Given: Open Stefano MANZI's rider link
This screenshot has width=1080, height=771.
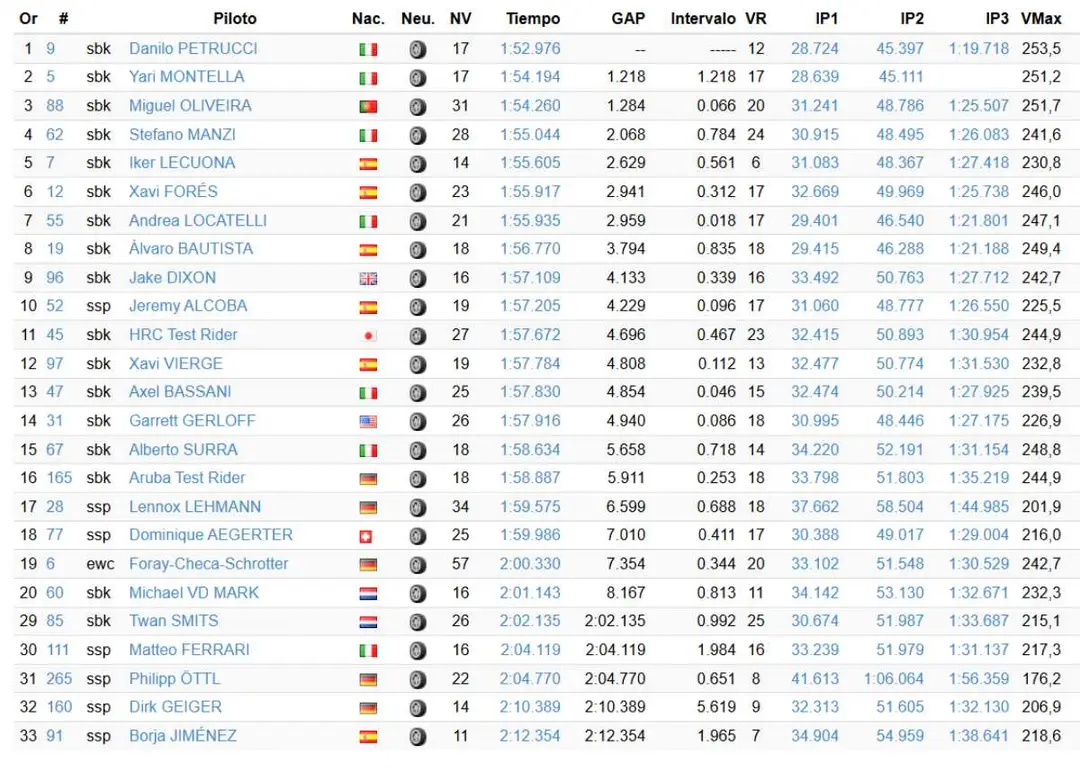Looking at the screenshot, I should click(x=183, y=134).
